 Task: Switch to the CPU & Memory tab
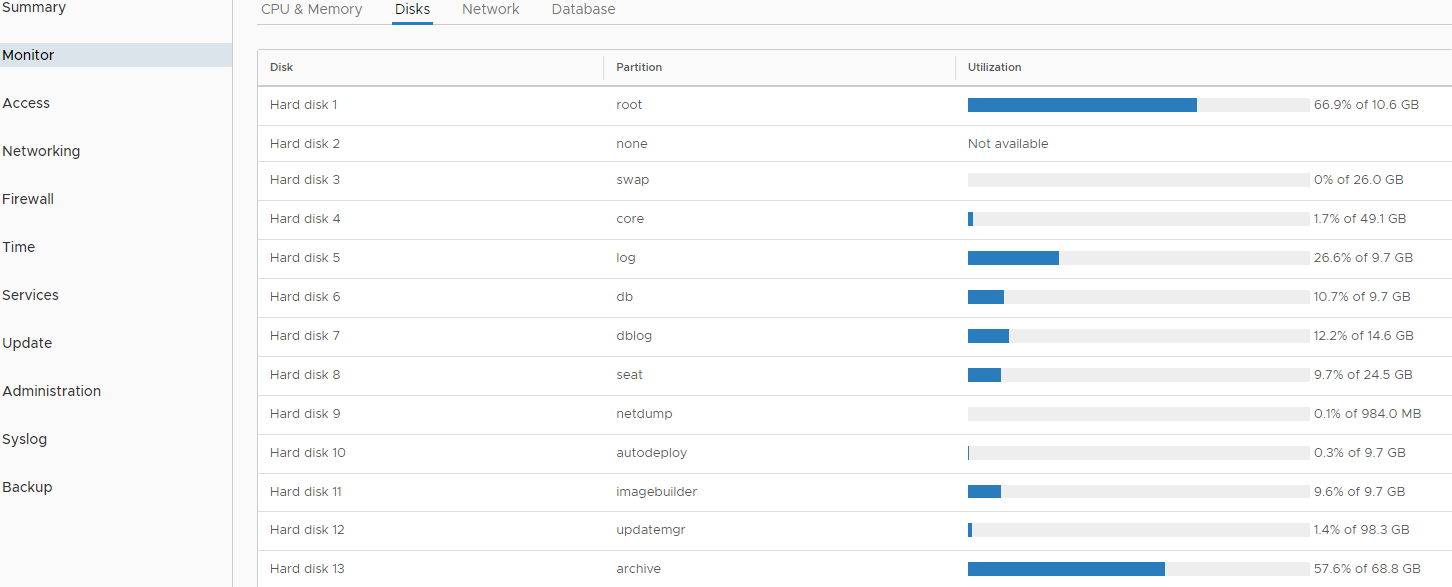[x=311, y=9]
